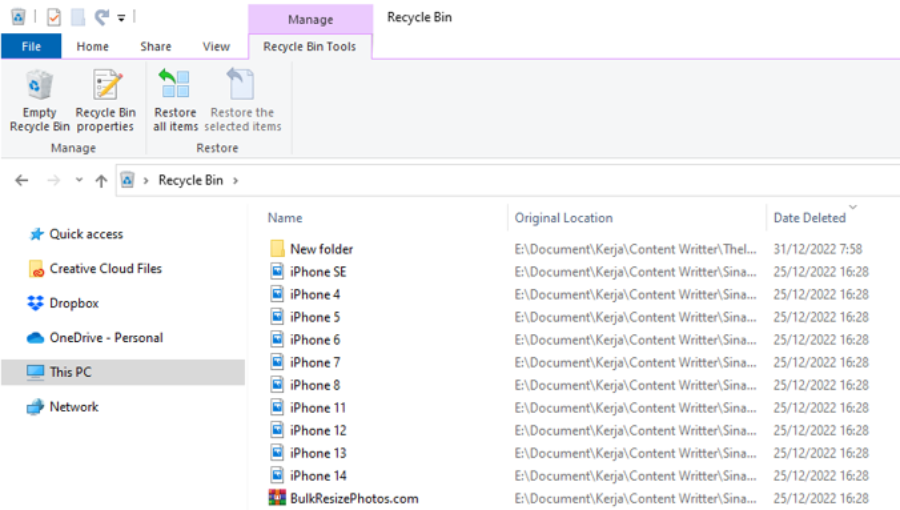Click the Recycle Bin icon in title bar
The image size is (900, 510).
point(18,17)
